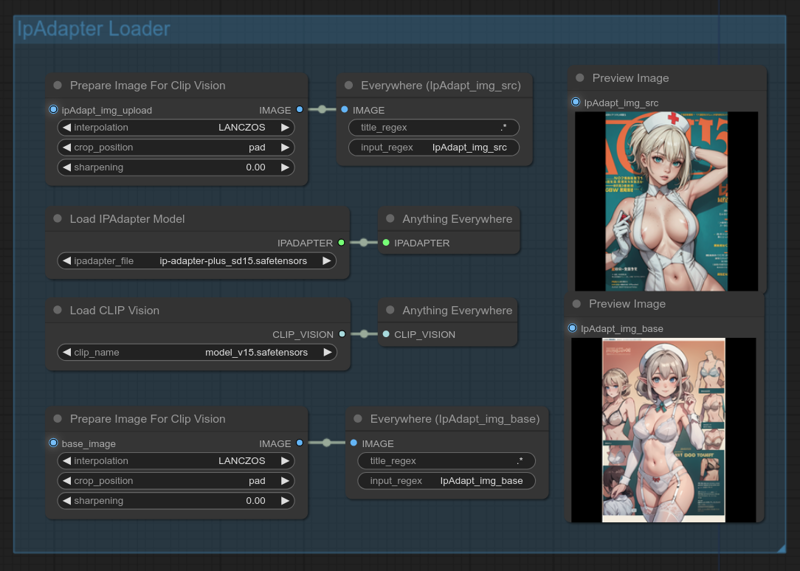Click the IpAdapt_img_upload input socket
800x571 pixels.
click(x=53, y=109)
